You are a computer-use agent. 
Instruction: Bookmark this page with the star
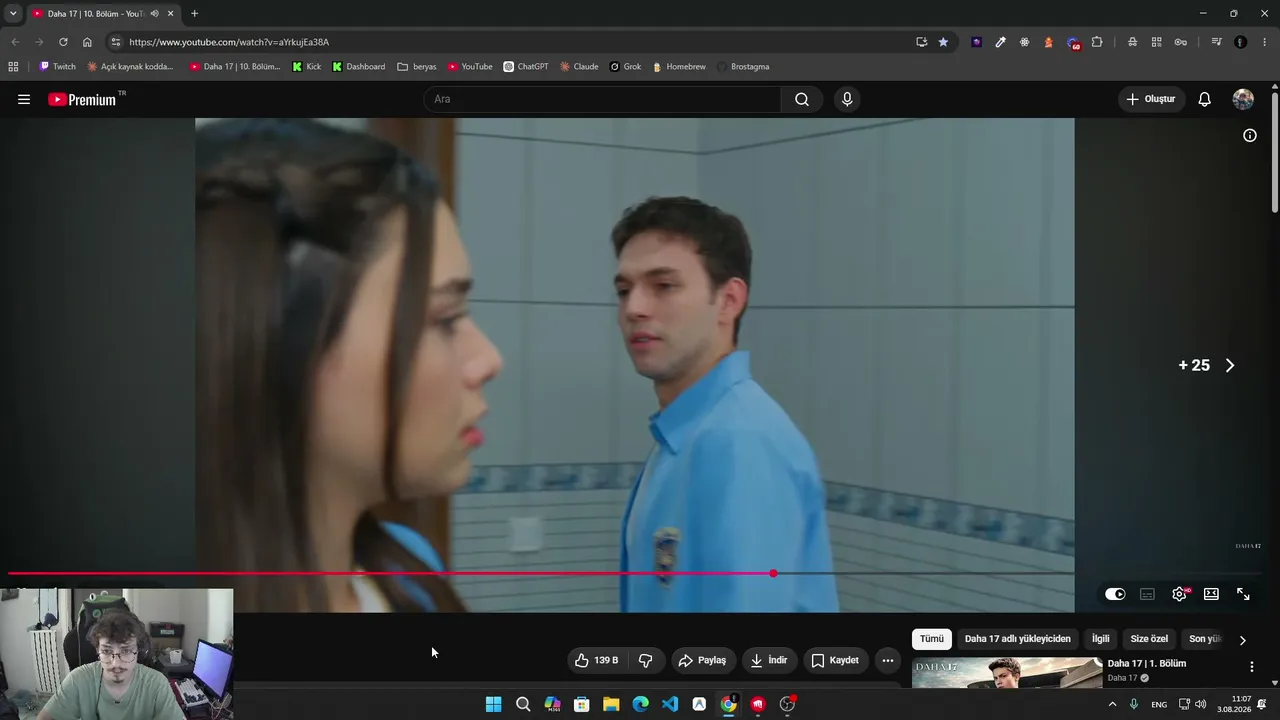943,42
